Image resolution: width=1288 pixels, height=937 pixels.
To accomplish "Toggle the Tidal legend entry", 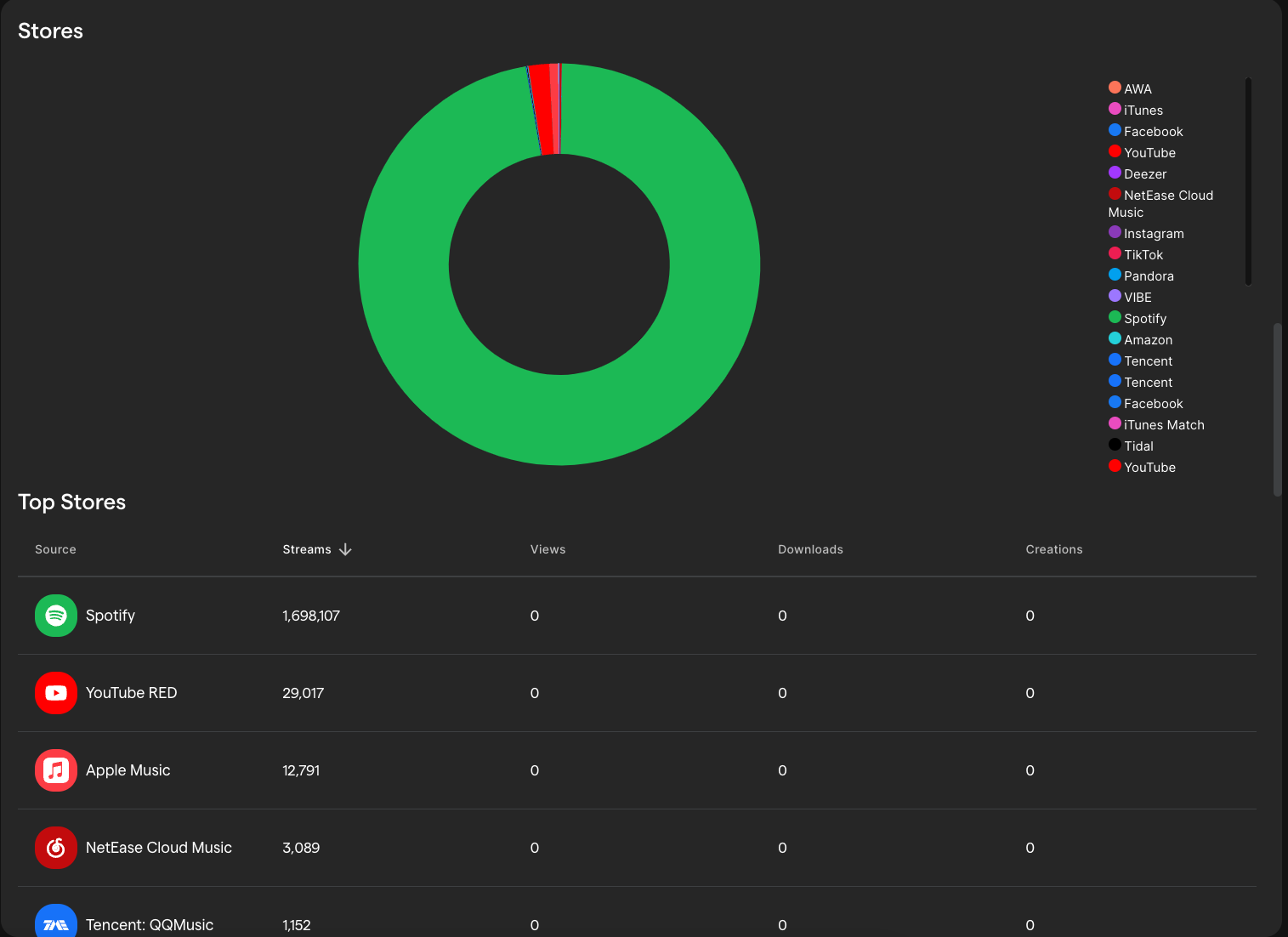I will 1131,446.
